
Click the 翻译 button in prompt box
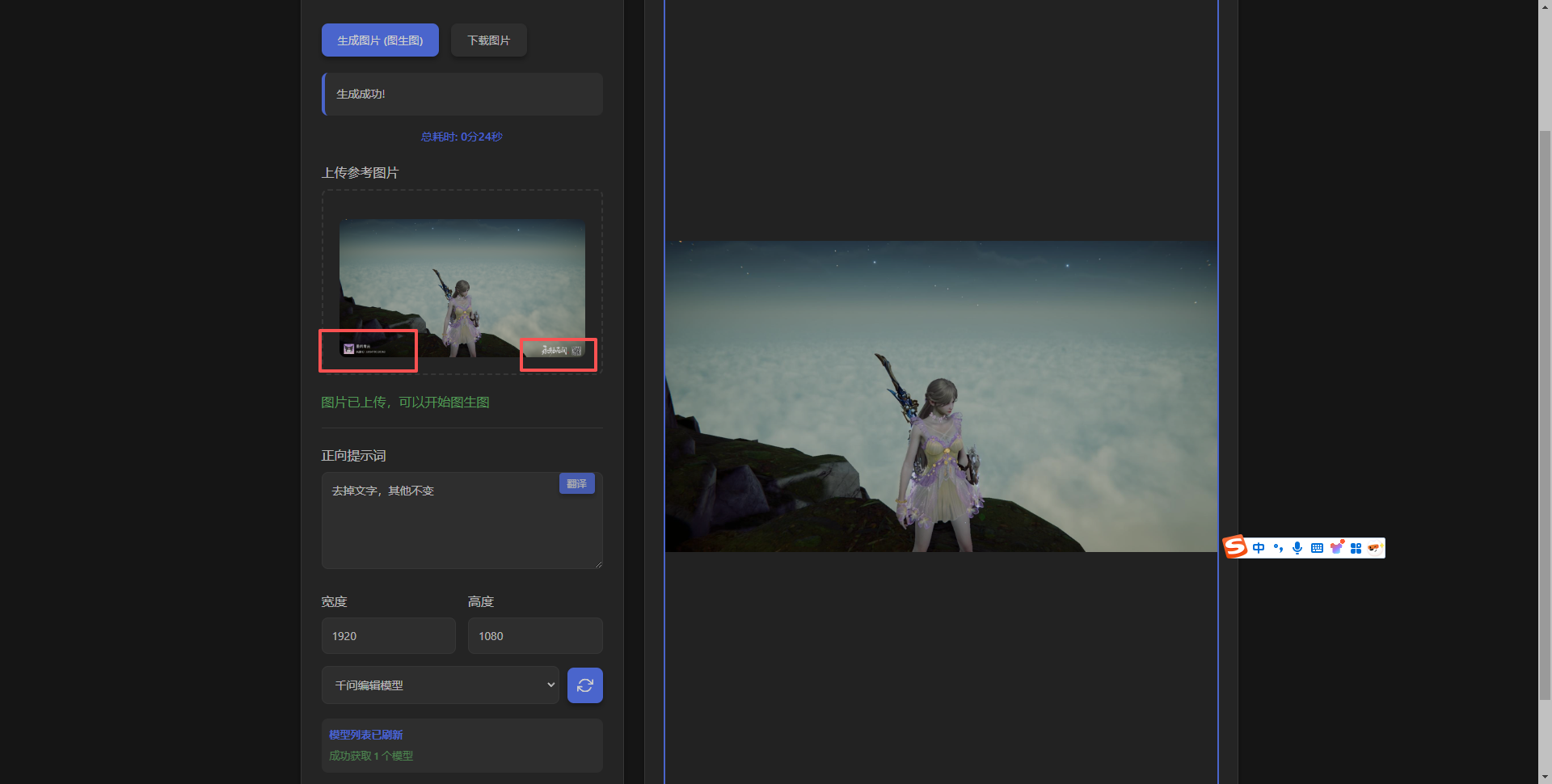point(577,483)
